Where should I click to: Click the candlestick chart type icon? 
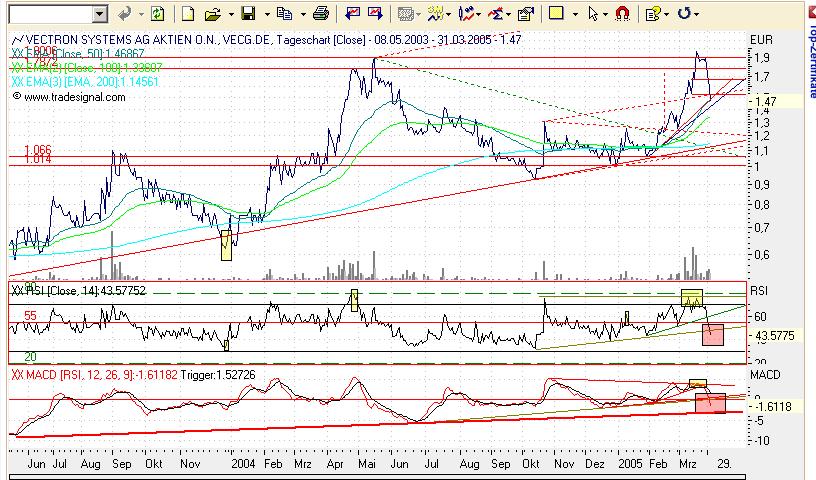tap(466, 14)
